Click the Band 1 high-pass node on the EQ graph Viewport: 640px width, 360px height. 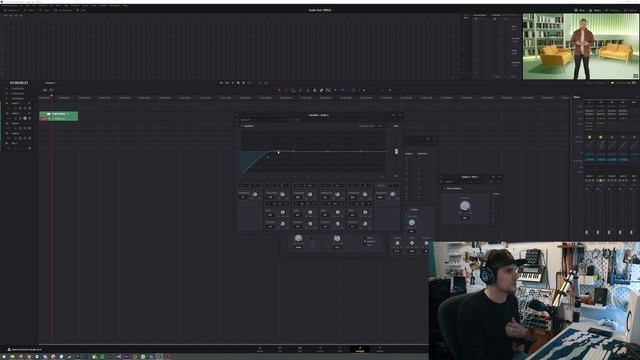tap(268, 156)
